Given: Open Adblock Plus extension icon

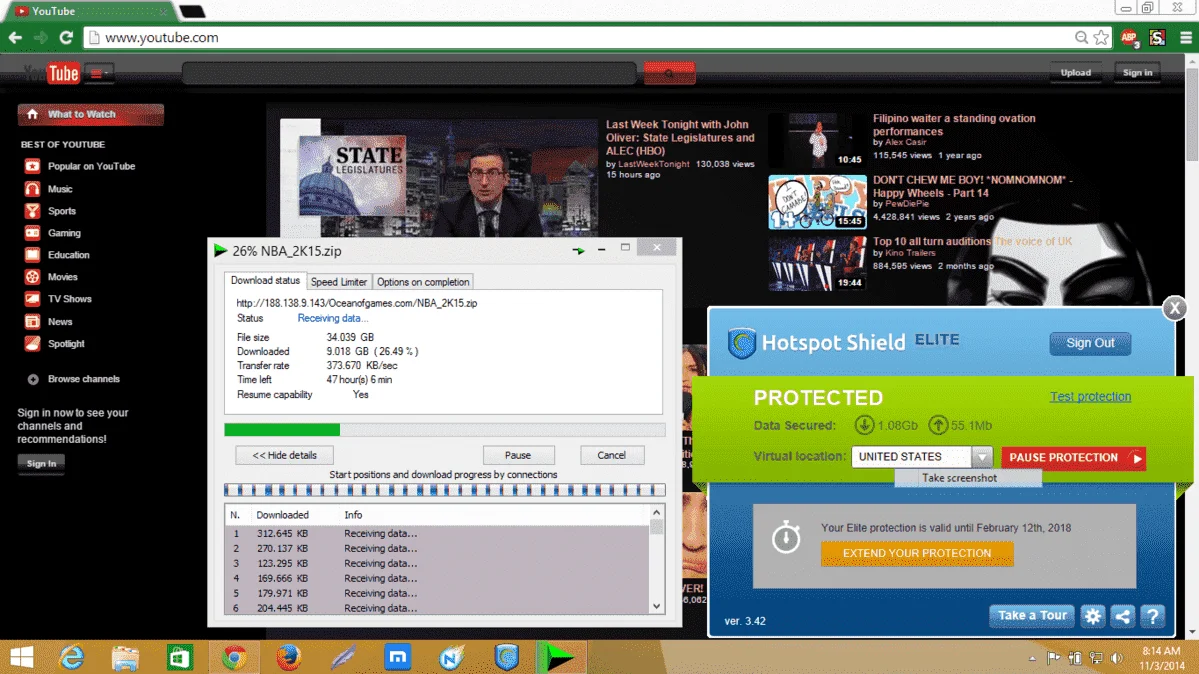Looking at the screenshot, I should pyautogui.click(x=1129, y=37).
